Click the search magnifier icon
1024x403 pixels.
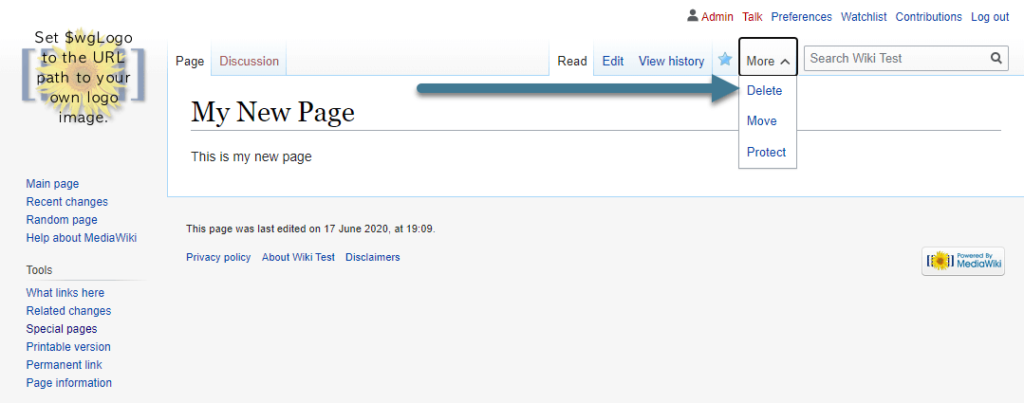point(996,59)
